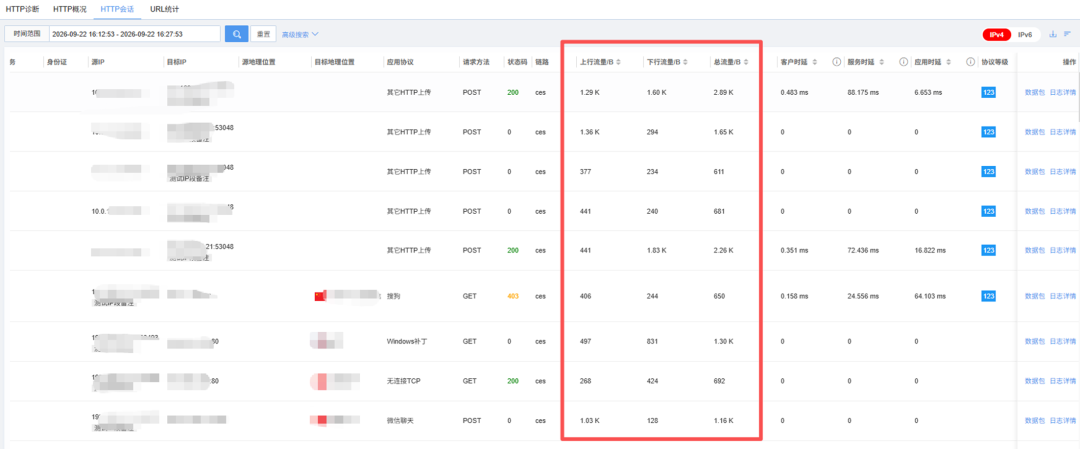
Task: Select the 无连接TCP protocol cell
Action: coord(404,381)
